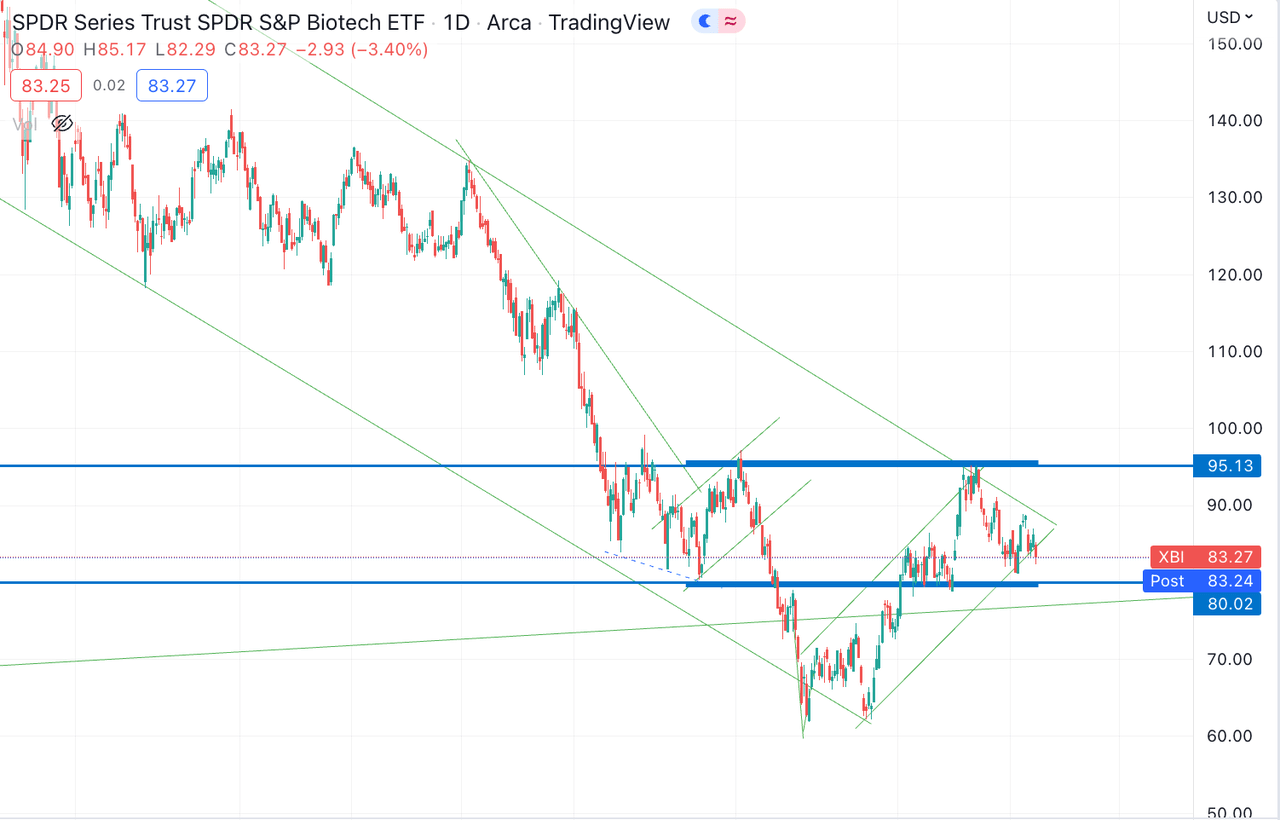
Task: Click the 150.00 price axis label
Action: [x=1234, y=44]
